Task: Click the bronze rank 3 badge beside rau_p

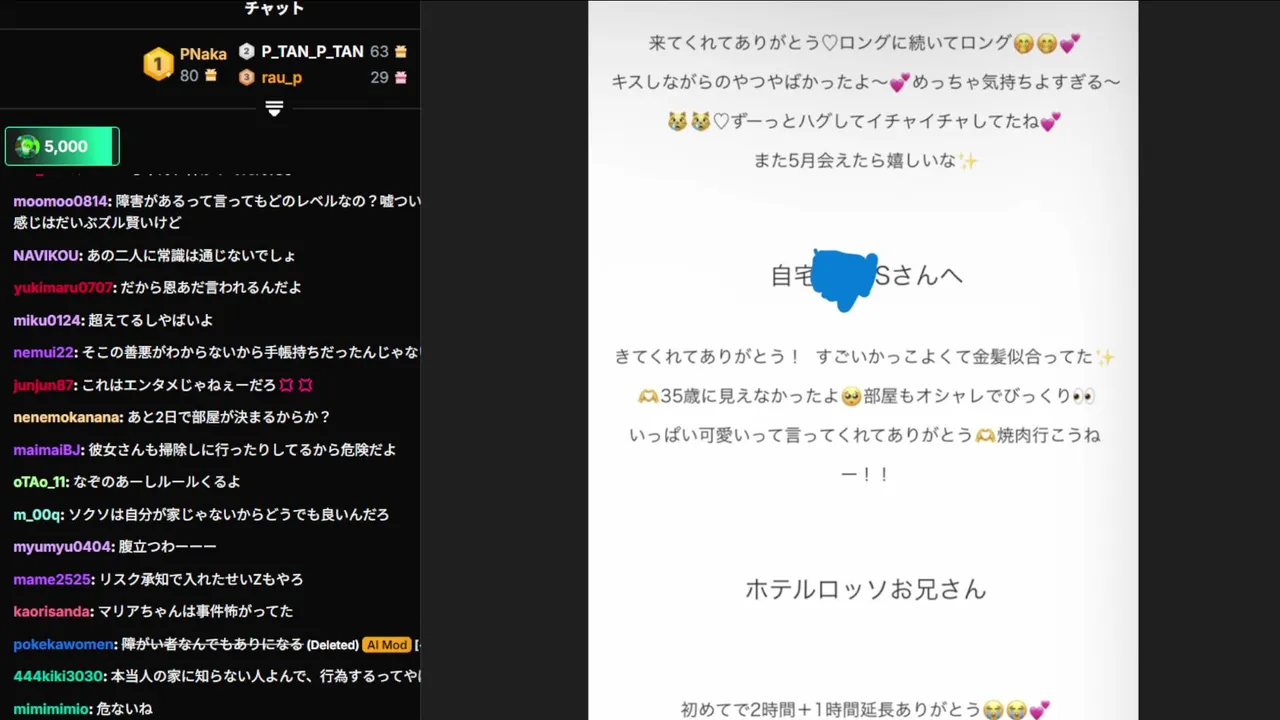Action: pyautogui.click(x=246, y=77)
